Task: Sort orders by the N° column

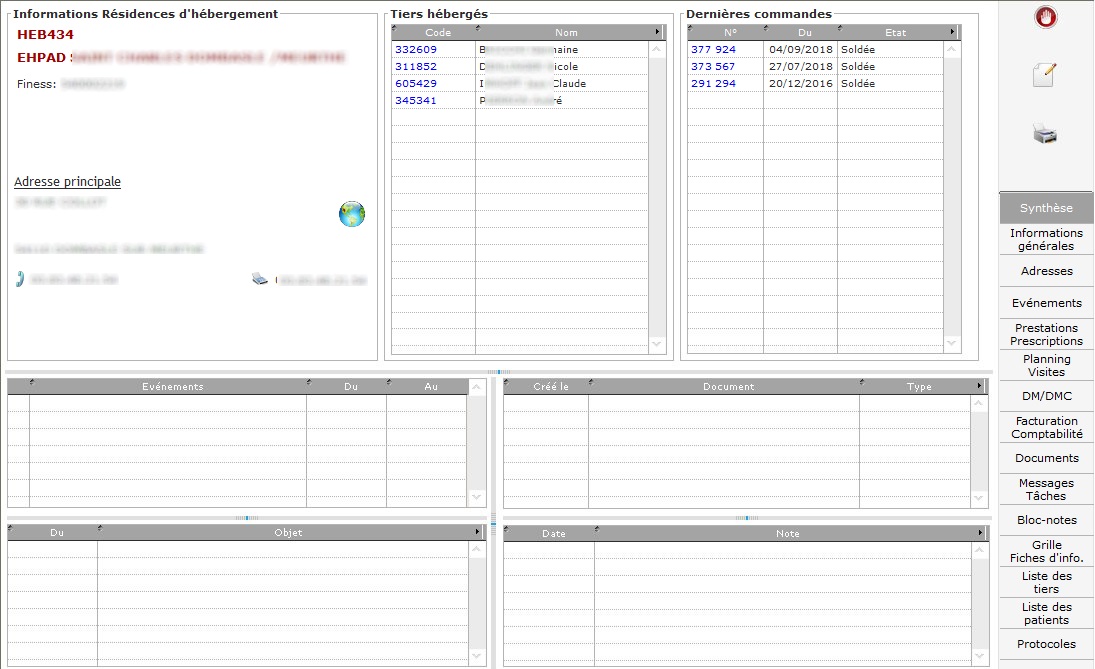Action: [x=726, y=32]
